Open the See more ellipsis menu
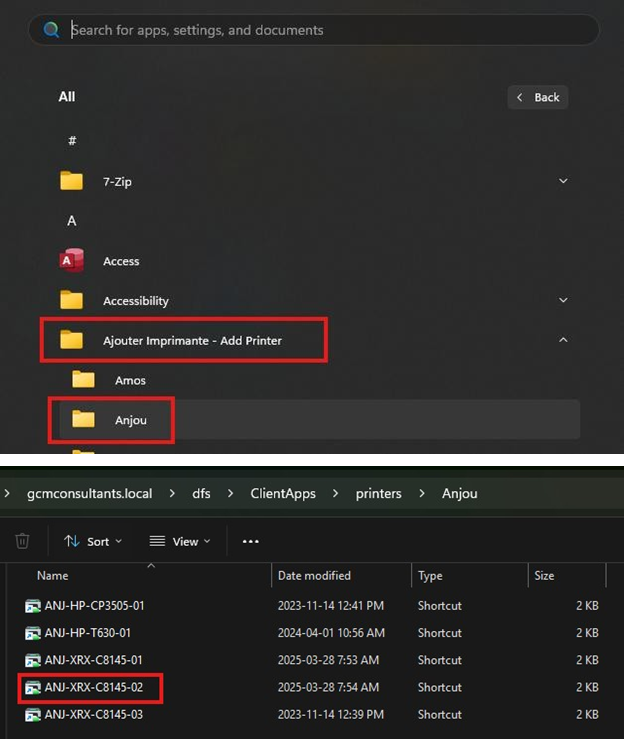This screenshot has height=739, width=624. [250, 541]
